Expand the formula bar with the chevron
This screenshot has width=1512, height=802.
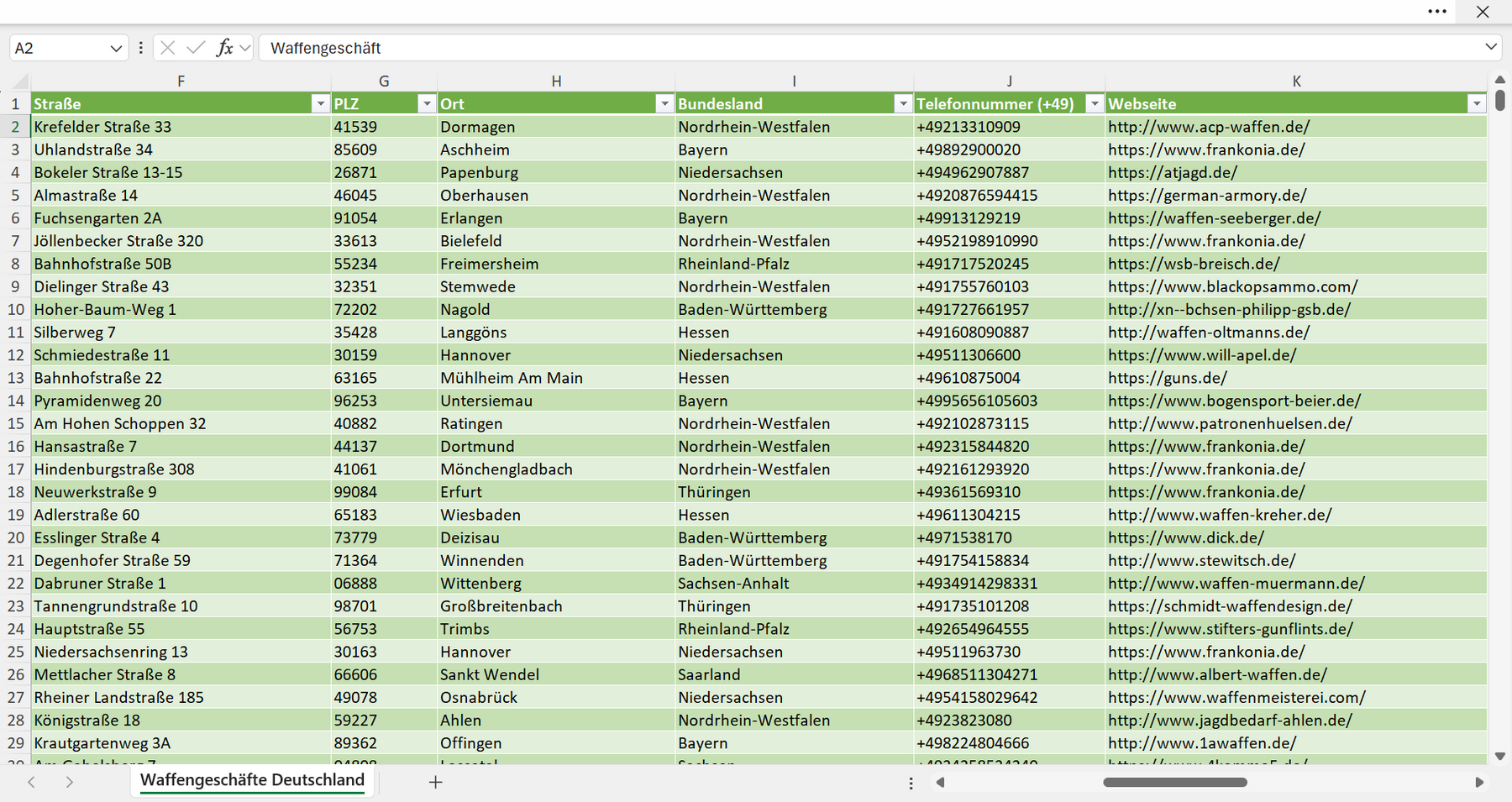point(1491,47)
